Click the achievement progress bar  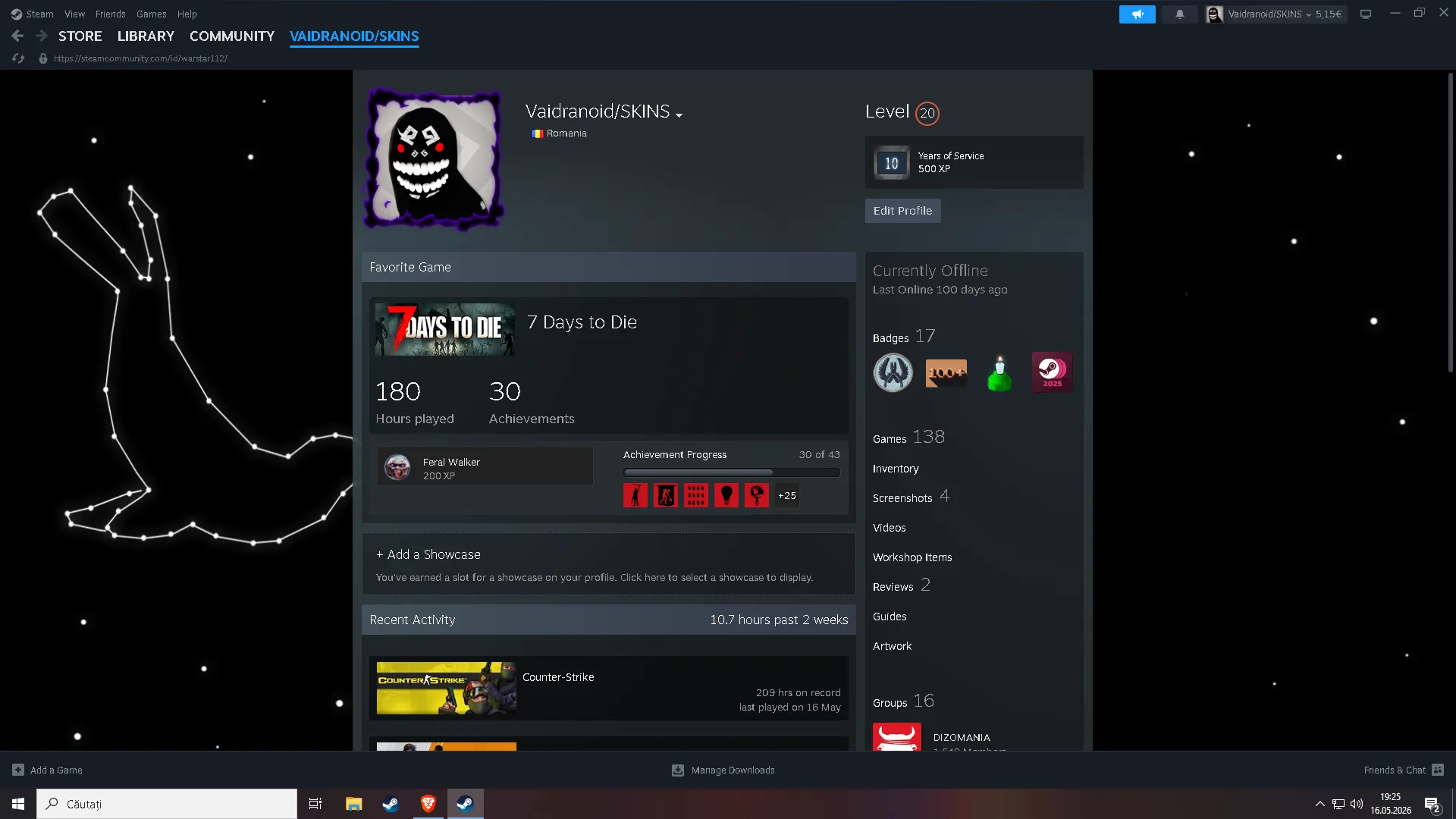click(x=731, y=472)
